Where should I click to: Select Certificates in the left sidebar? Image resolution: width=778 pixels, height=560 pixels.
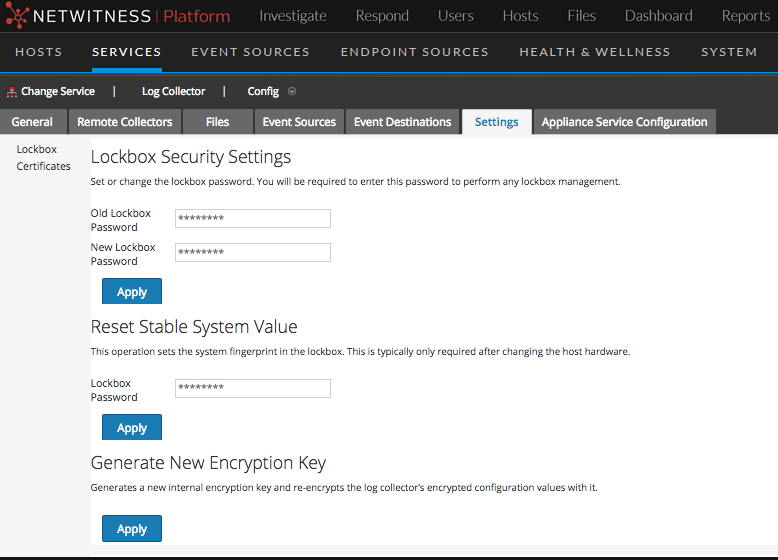coord(43,166)
